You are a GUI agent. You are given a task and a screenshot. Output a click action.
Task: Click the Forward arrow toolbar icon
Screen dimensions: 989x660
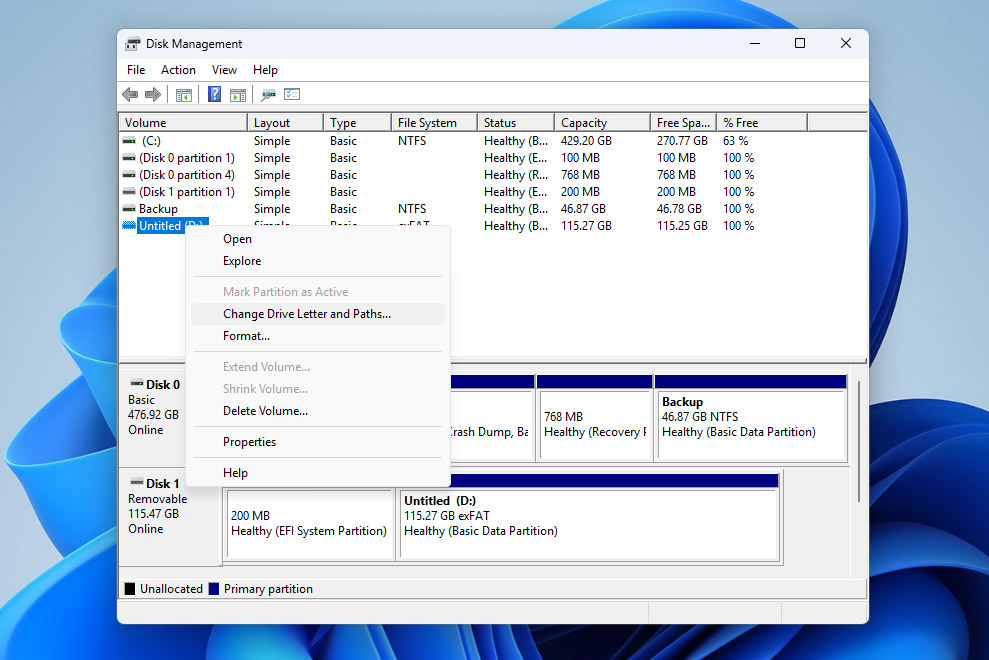(153, 95)
